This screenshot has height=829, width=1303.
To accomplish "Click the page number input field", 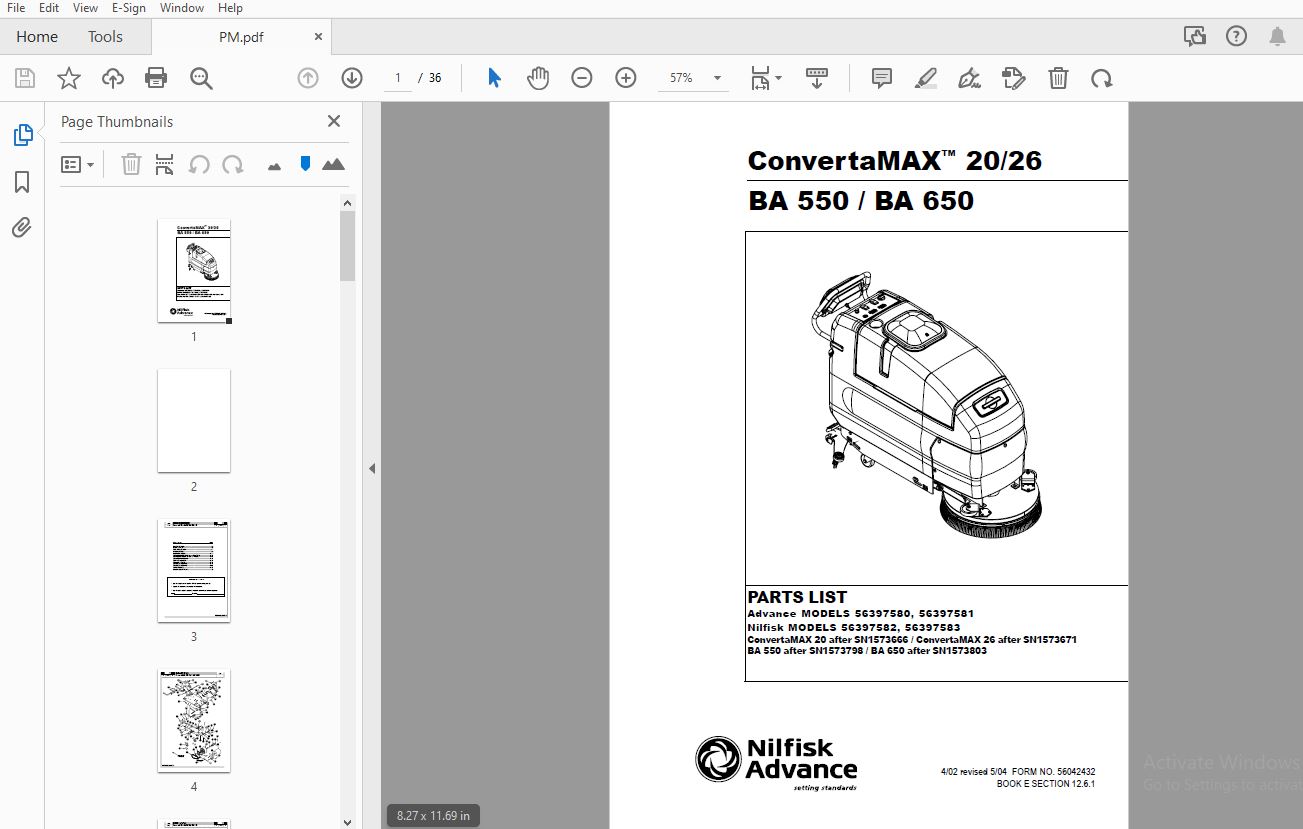I will coord(398,78).
